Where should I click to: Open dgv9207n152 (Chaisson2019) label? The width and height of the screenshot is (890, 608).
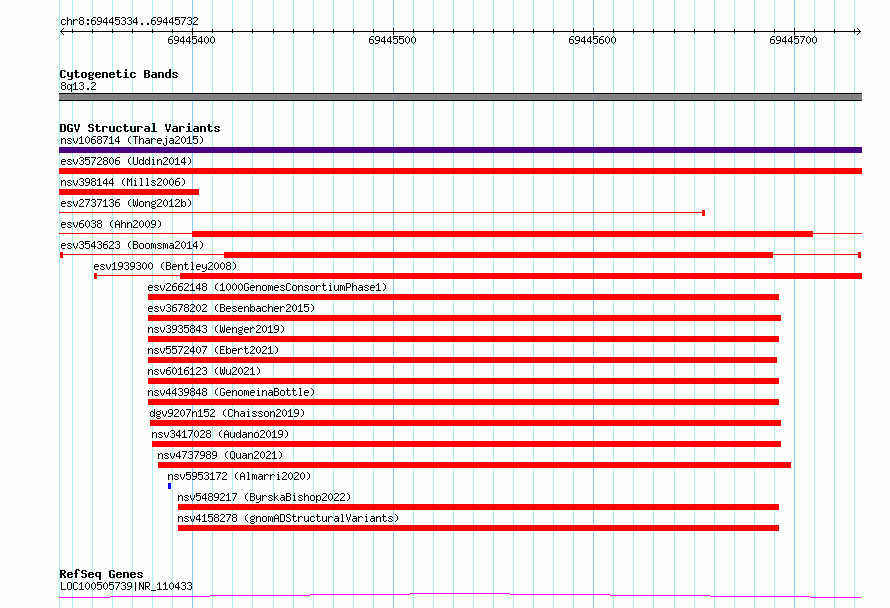tap(227, 413)
